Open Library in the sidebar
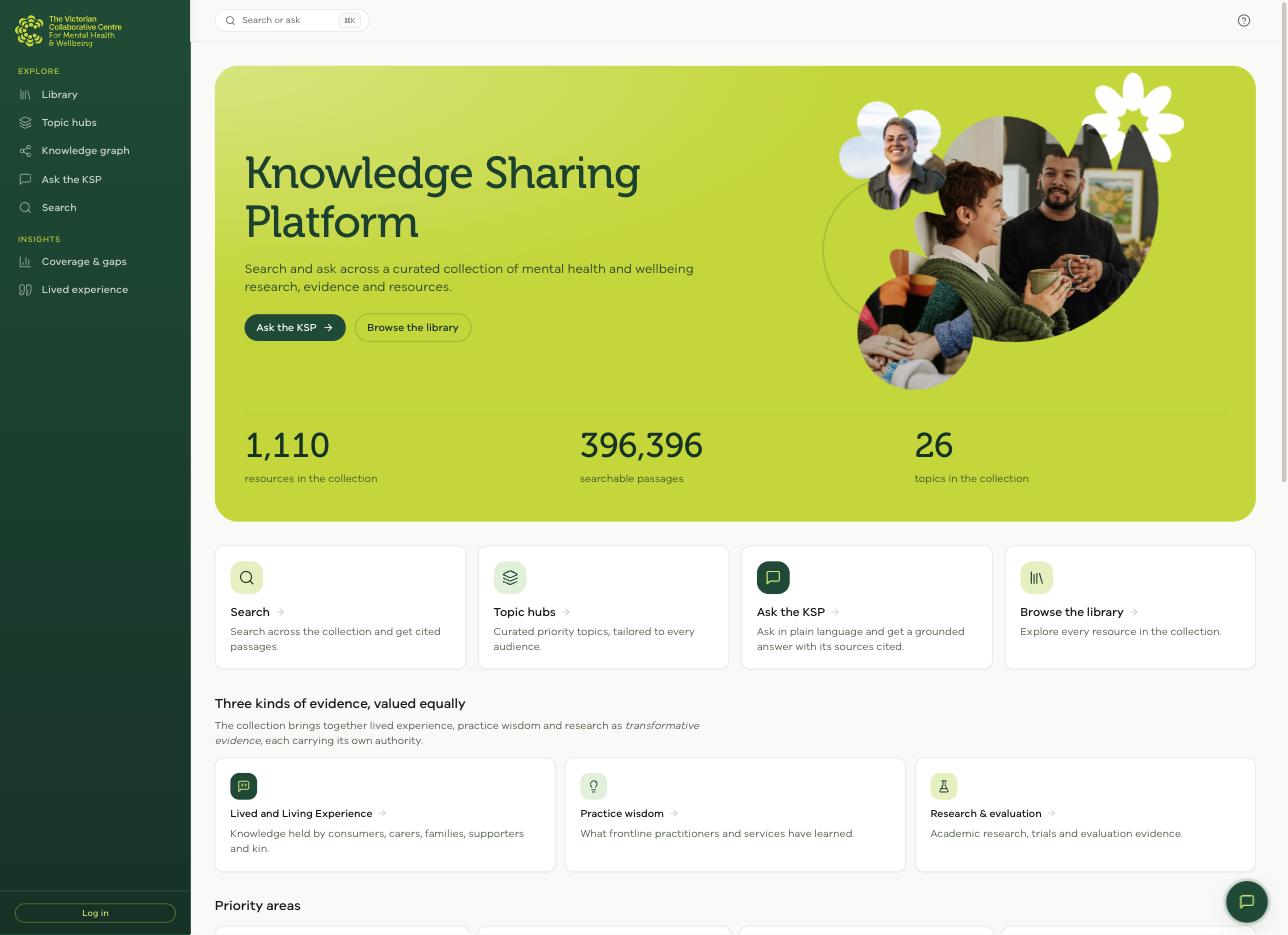Image resolution: width=1288 pixels, height=935 pixels. (x=95, y=94)
